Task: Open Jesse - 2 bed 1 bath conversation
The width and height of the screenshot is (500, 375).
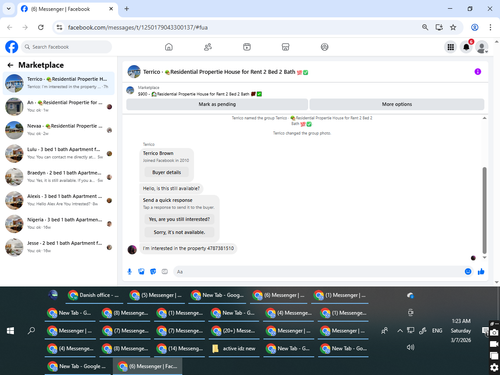Action: tap(59, 247)
